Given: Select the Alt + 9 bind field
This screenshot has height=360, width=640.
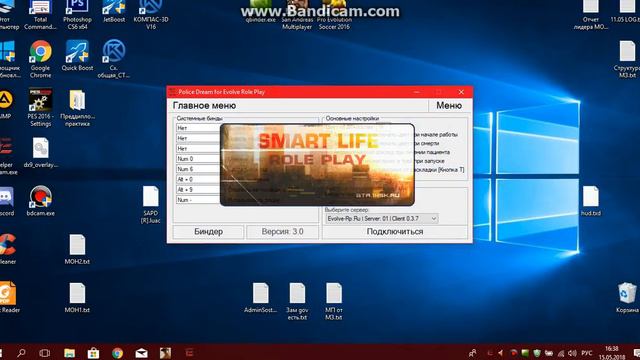Looking at the screenshot, I should pyautogui.click(x=198, y=190).
